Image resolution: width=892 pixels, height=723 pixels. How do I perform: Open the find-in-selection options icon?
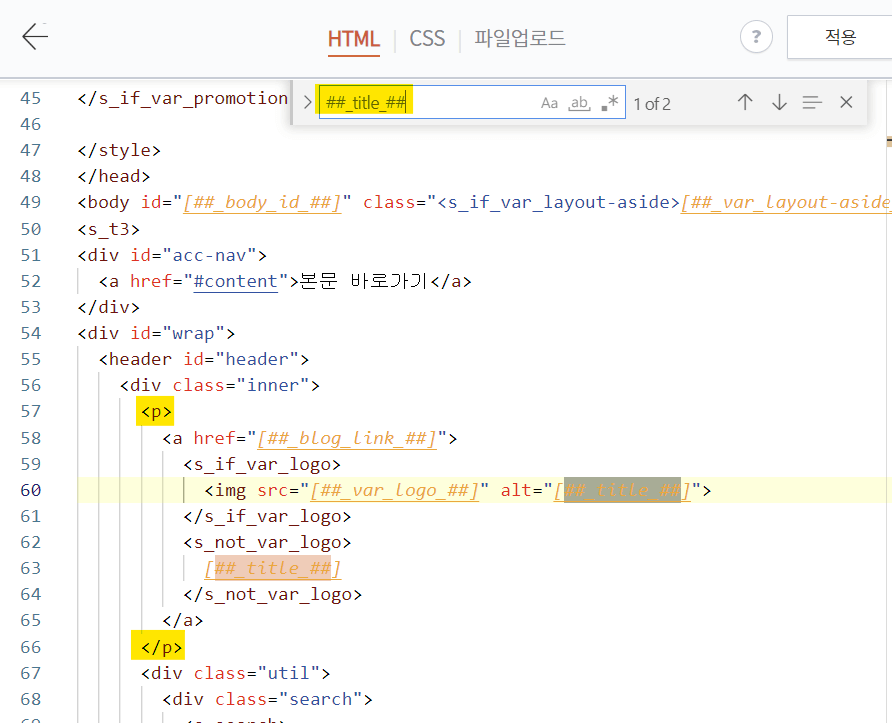coord(811,102)
